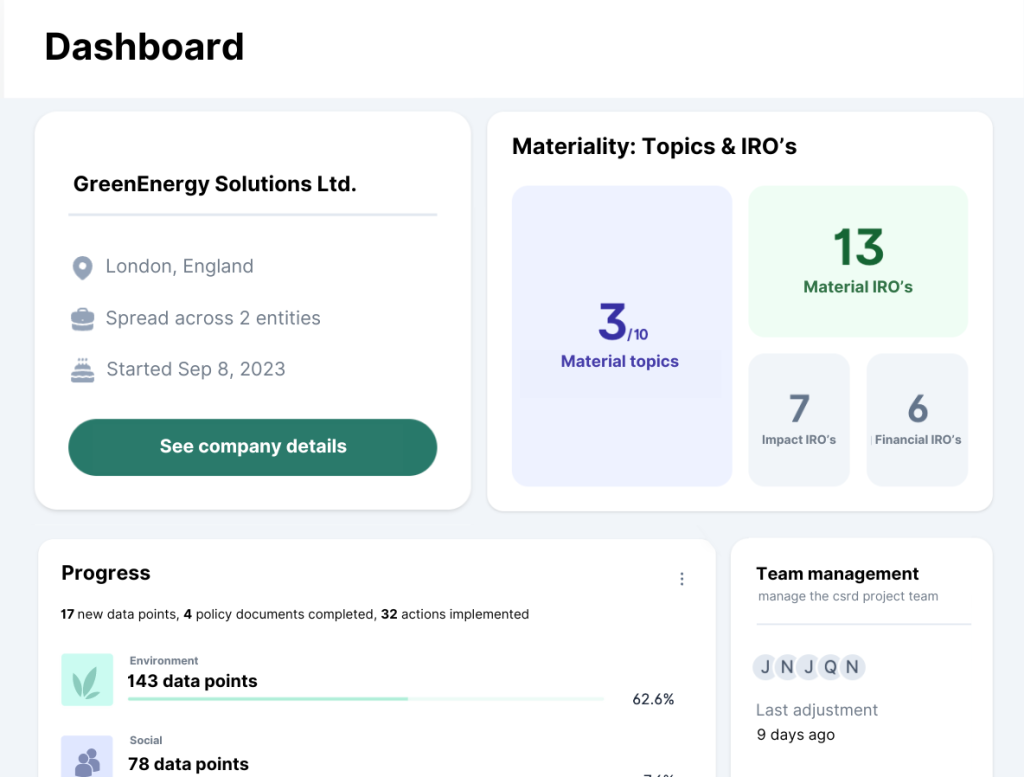This screenshot has width=1024, height=777.
Task: Open the Impact IRO's card
Action: (x=798, y=419)
